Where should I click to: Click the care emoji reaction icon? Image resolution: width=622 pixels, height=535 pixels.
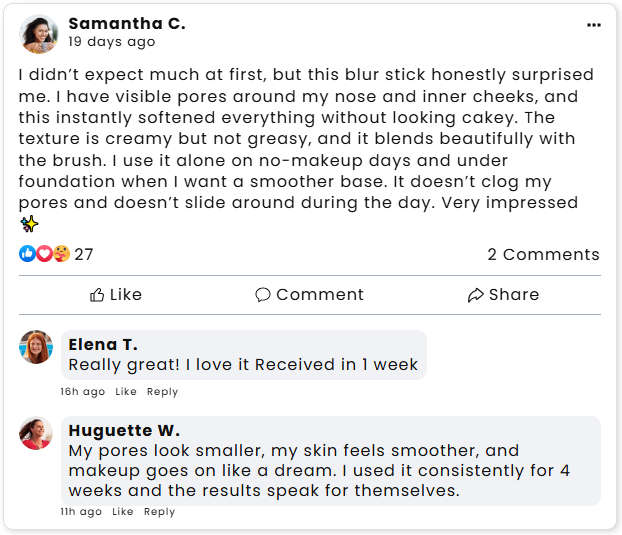click(x=61, y=253)
